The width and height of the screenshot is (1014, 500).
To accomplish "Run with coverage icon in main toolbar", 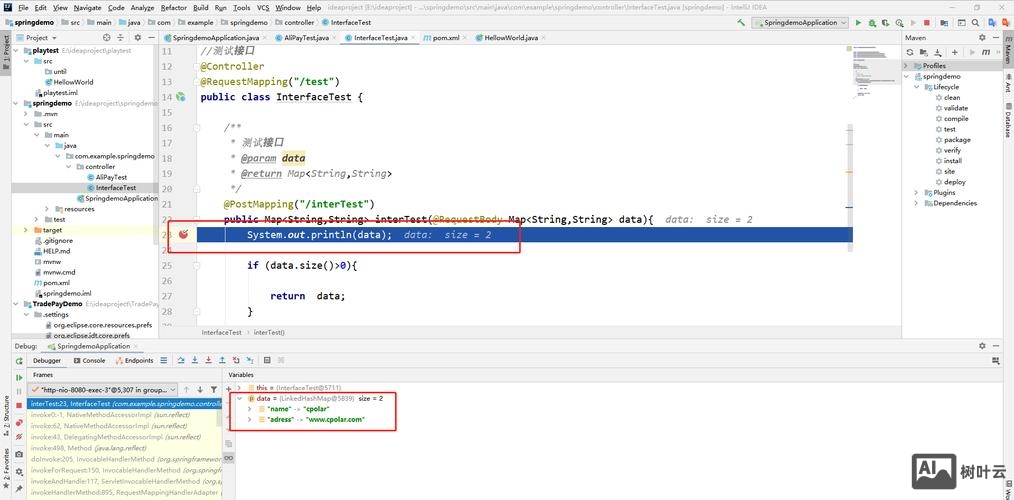I will click(x=885, y=23).
